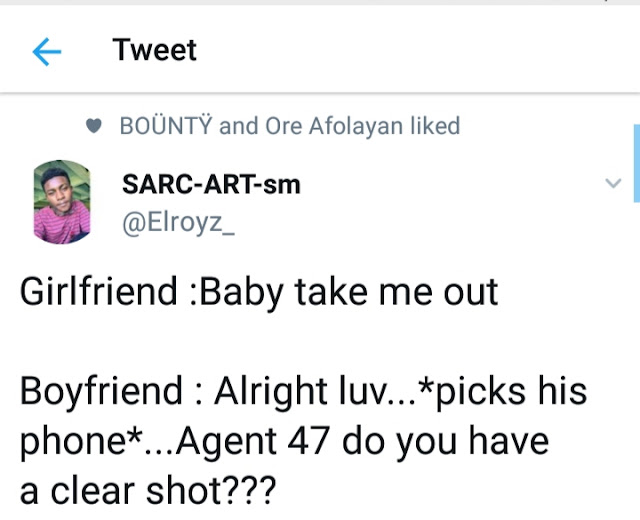The width and height of the screenshot is (640, 520).
Task: Click the small heart liked icon
Action: pyautogui.click(x=95, y=127)
